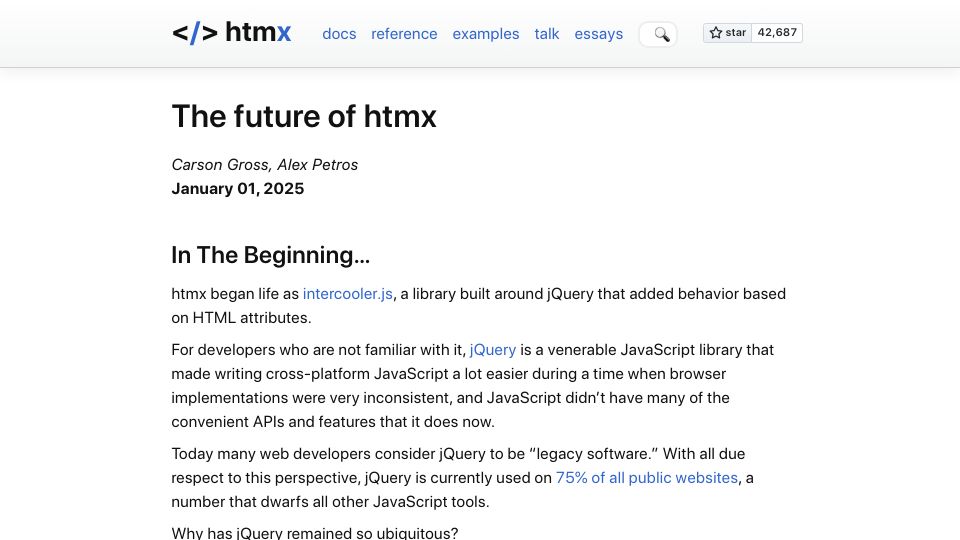
Task: Navigate to the talk page
Action: click(x=547, y=34)
